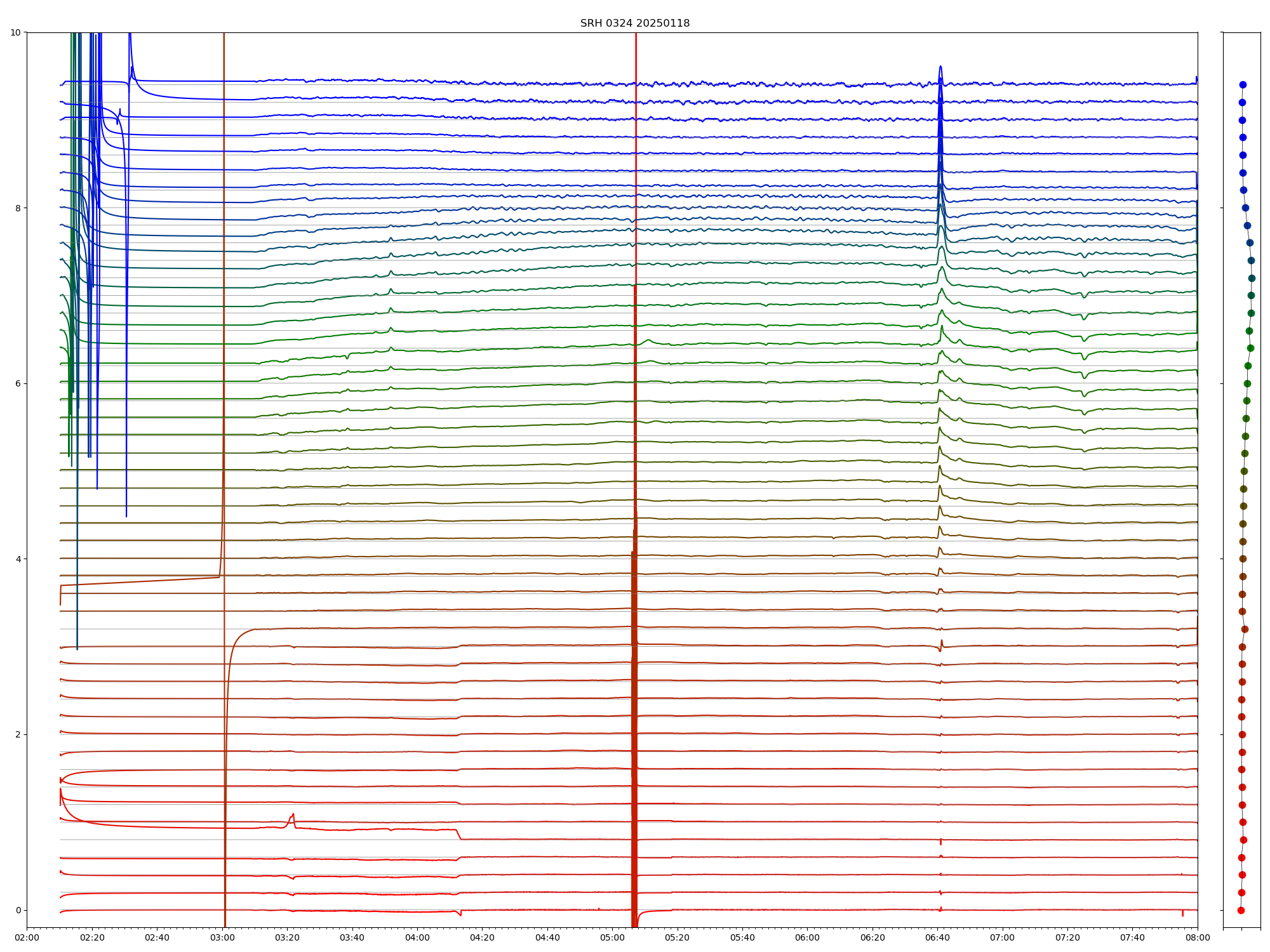
Task: Click the 07:00 x-axis tick label
Action: point(1002,937)
